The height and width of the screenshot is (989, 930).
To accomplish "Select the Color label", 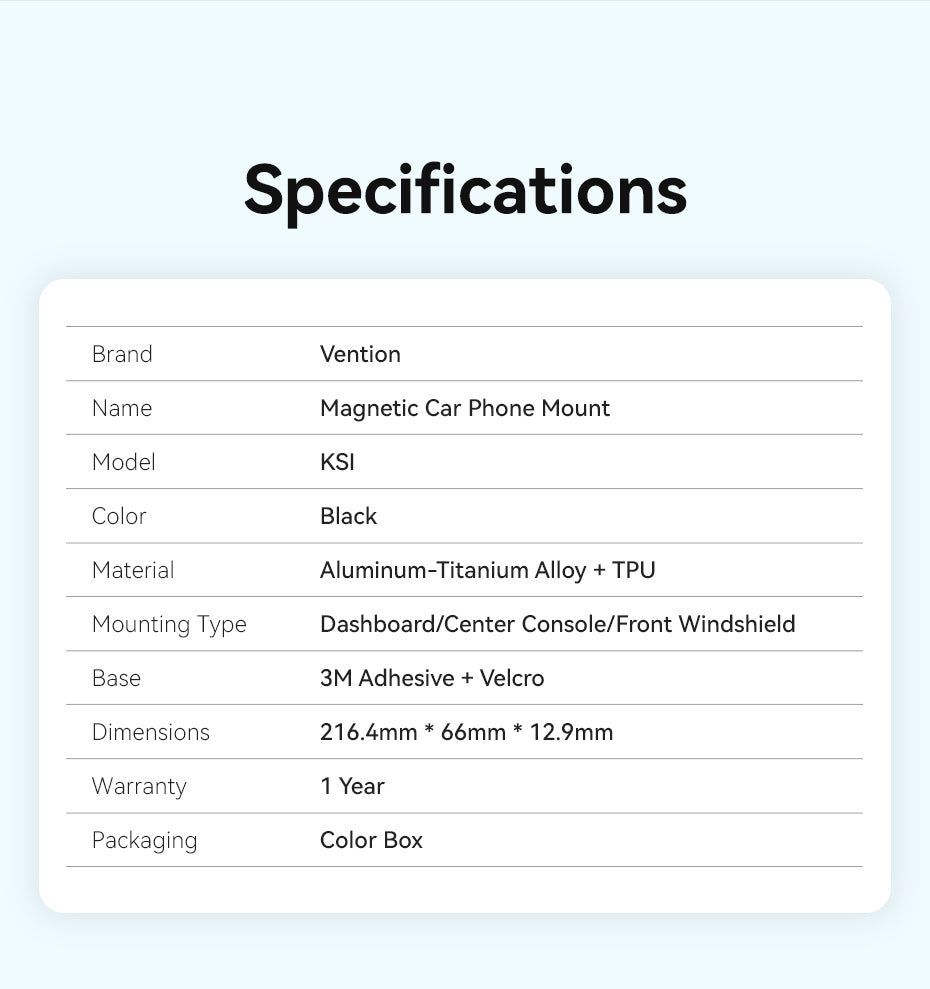I will pyautogui.click(x=119, y=516).
